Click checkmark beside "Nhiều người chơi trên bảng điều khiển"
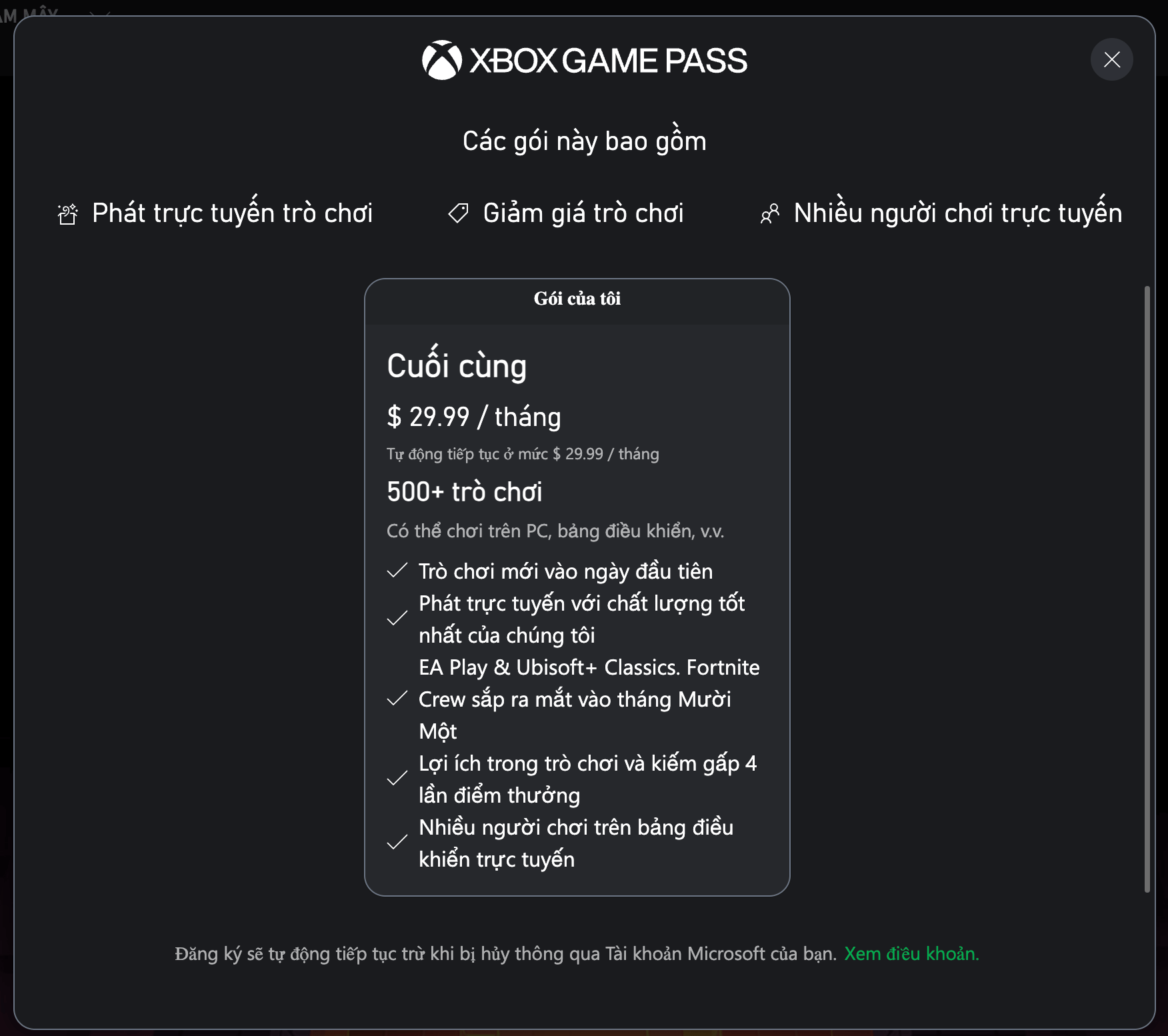The height and width of the screenshot is (1036, 1168). click(397, 843)
